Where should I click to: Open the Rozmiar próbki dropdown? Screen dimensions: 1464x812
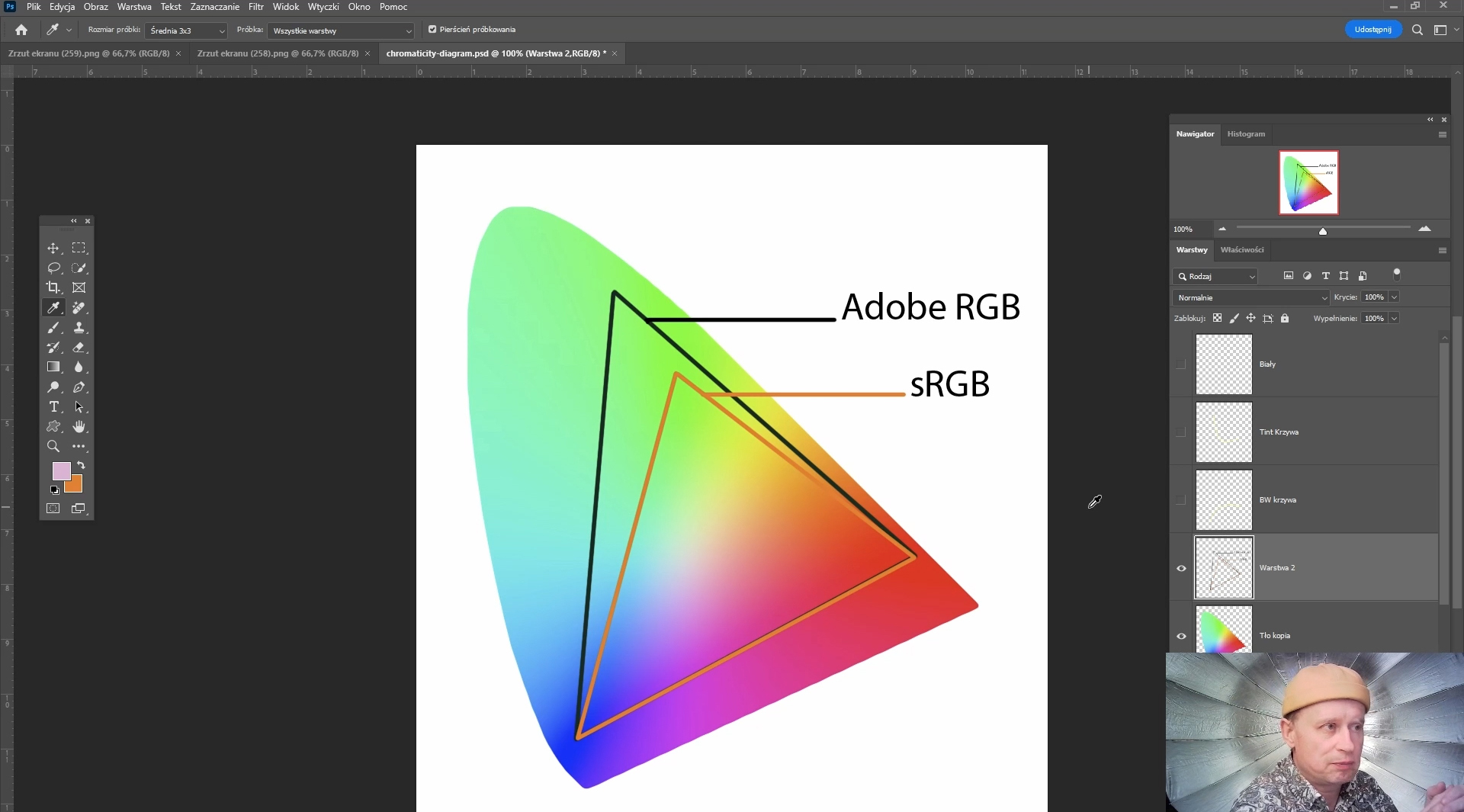click(186, 30)
